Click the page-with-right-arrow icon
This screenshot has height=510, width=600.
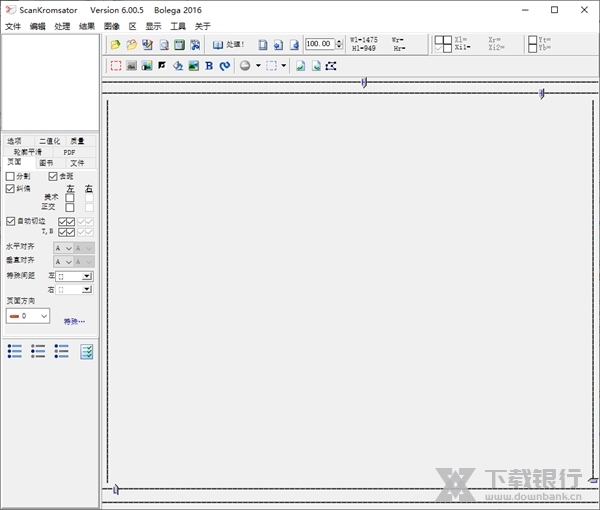point(294,45)
